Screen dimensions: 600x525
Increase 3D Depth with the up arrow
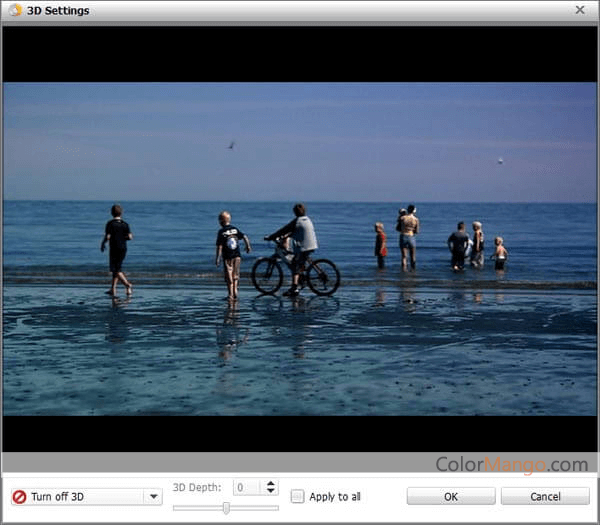[271, 483]
